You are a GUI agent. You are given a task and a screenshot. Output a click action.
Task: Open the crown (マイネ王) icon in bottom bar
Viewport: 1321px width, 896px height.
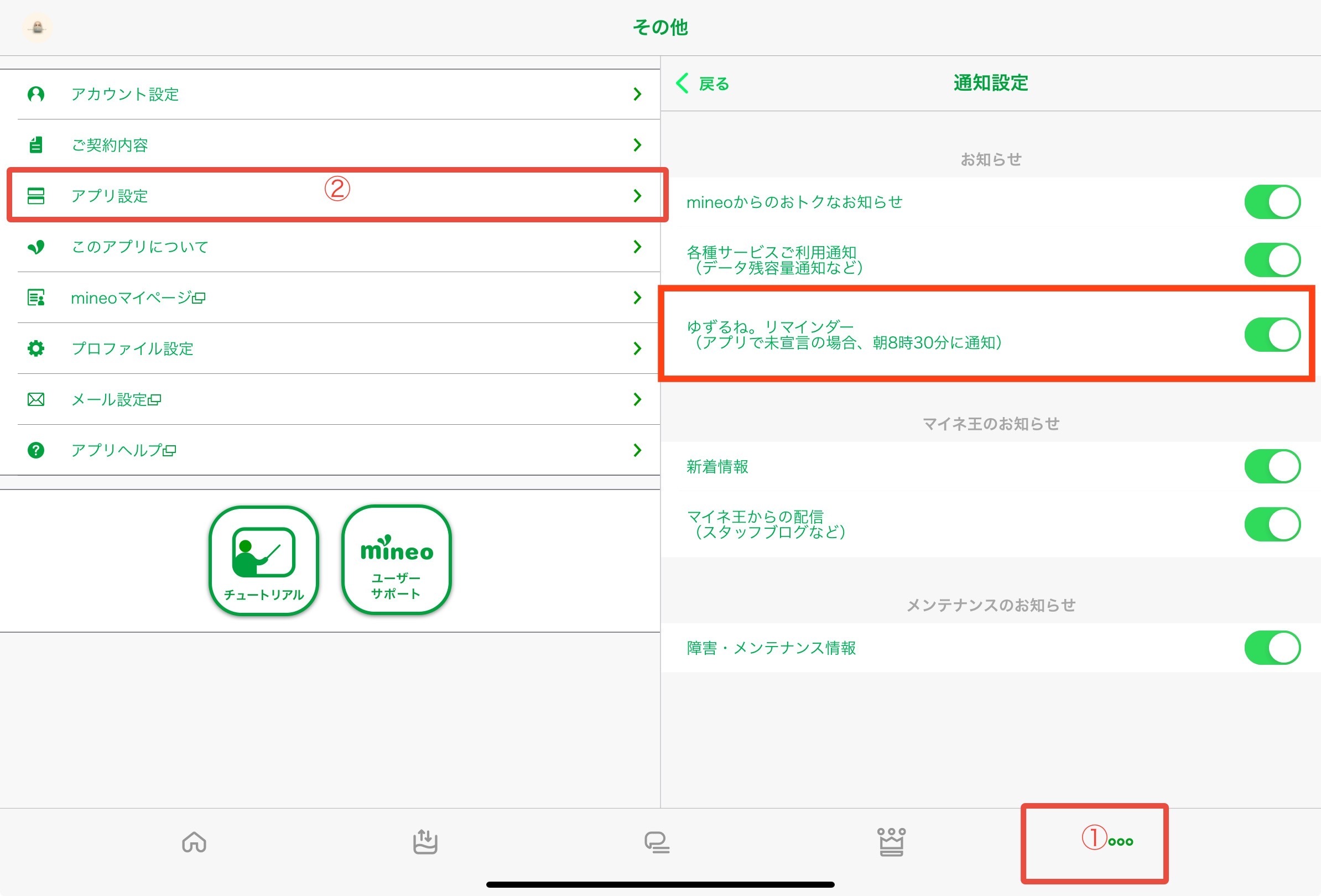(891, 841)
